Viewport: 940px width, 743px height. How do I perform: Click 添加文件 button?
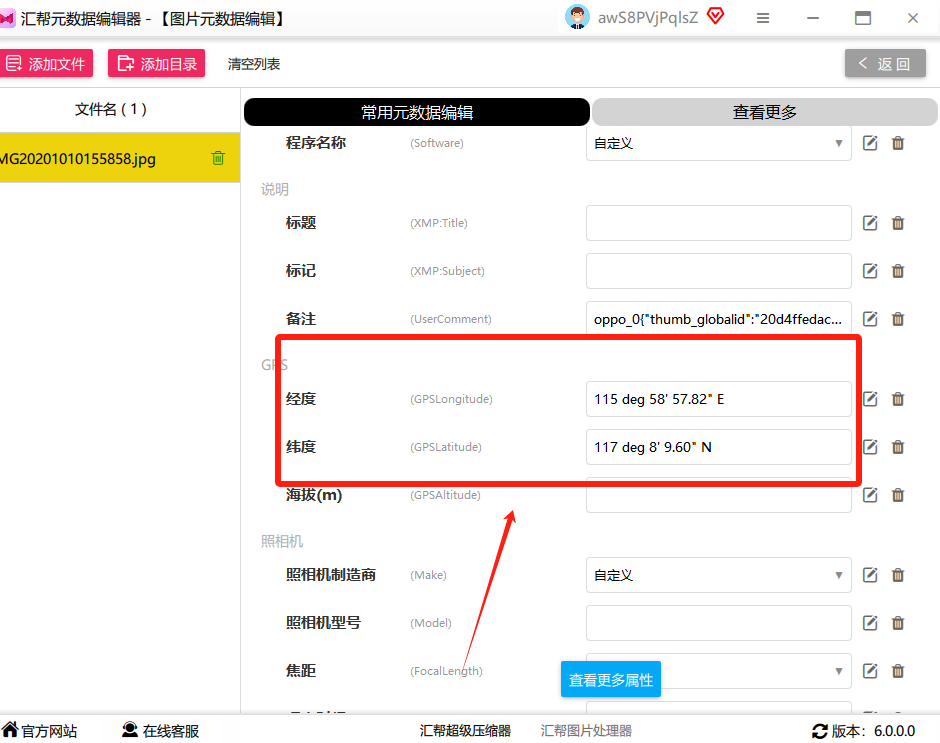[46, 64]
